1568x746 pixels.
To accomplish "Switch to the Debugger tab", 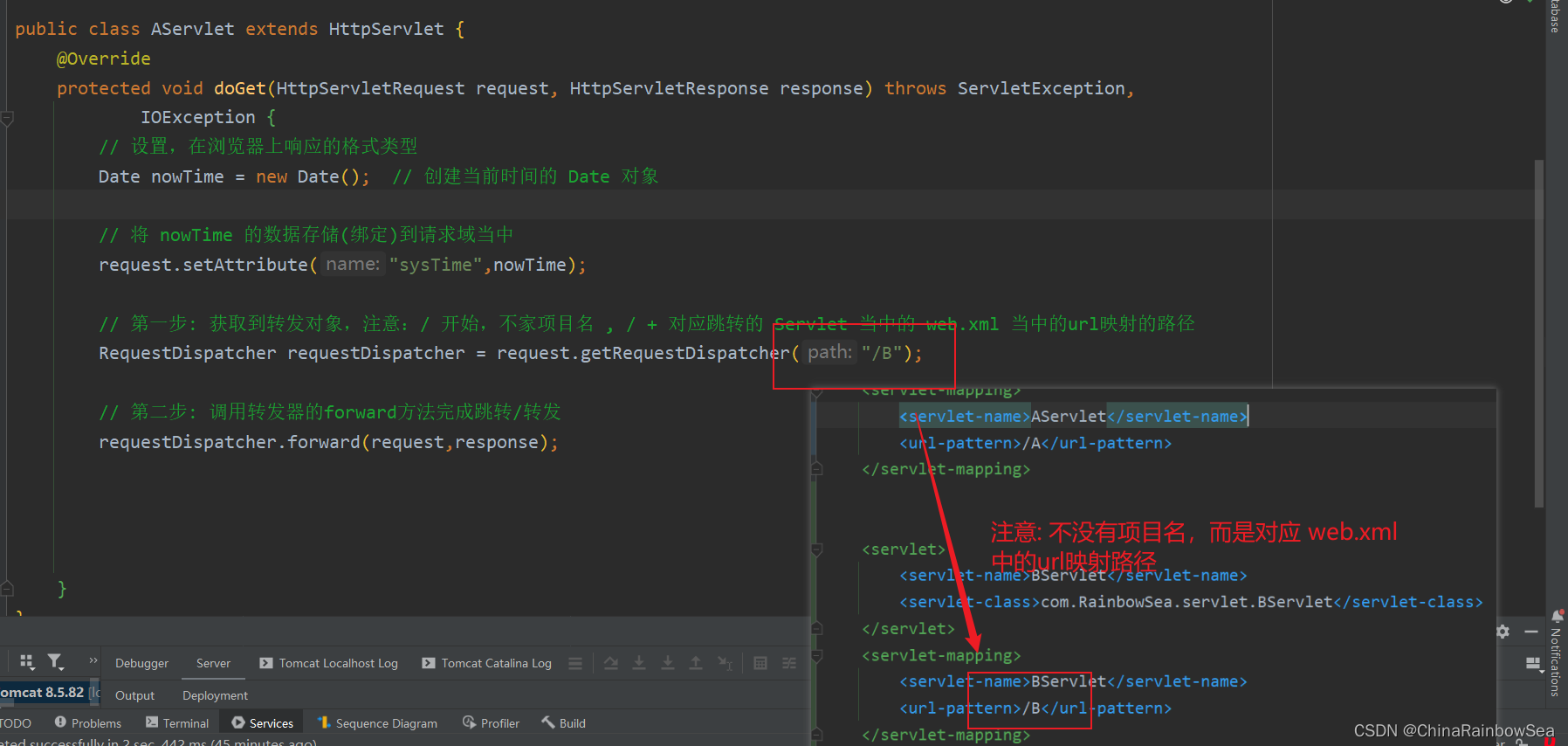I will (x=141, y=663).
